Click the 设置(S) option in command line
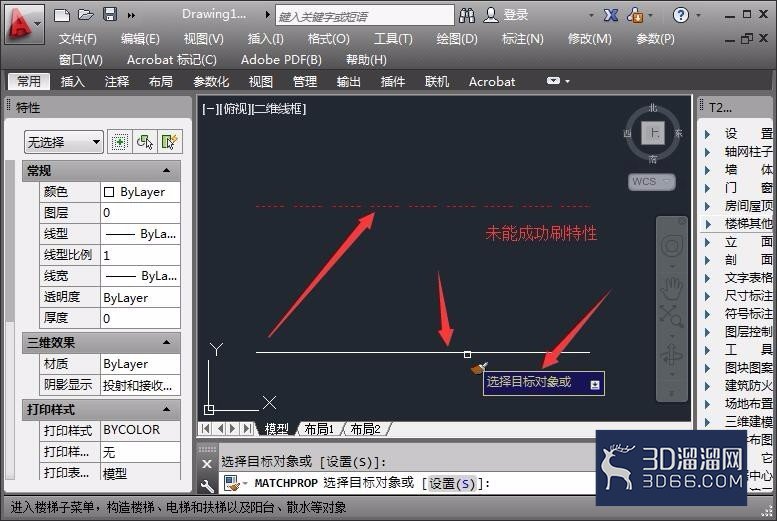 coord(452,483)
